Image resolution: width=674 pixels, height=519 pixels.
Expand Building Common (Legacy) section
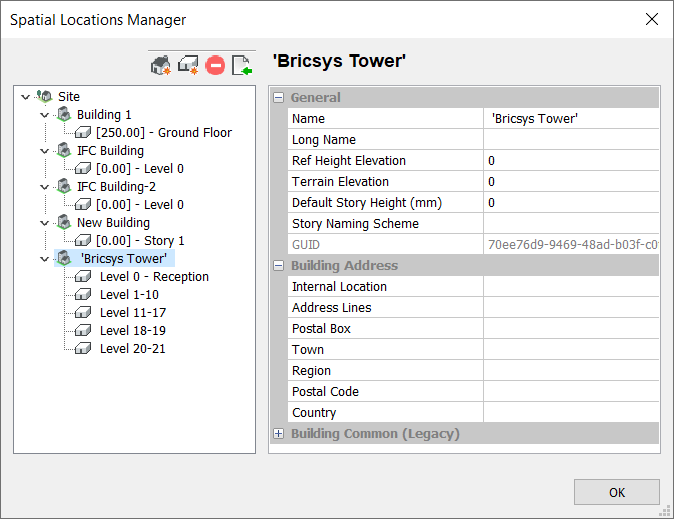point(279,434)
